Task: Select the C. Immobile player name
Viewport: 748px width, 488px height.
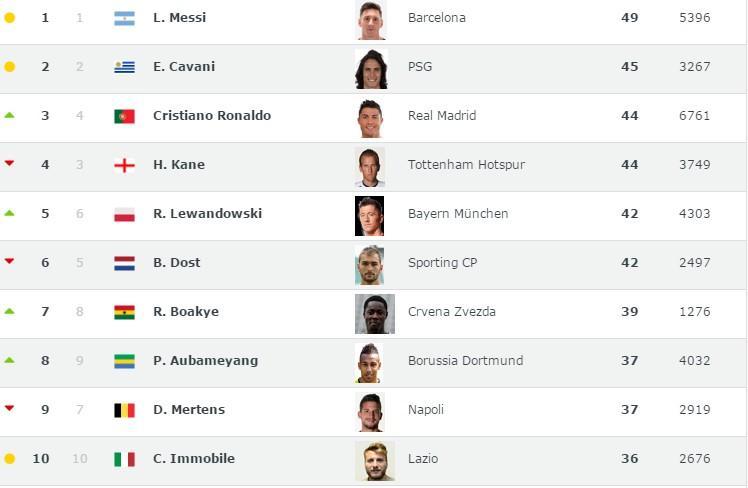Action: point(194,458)
